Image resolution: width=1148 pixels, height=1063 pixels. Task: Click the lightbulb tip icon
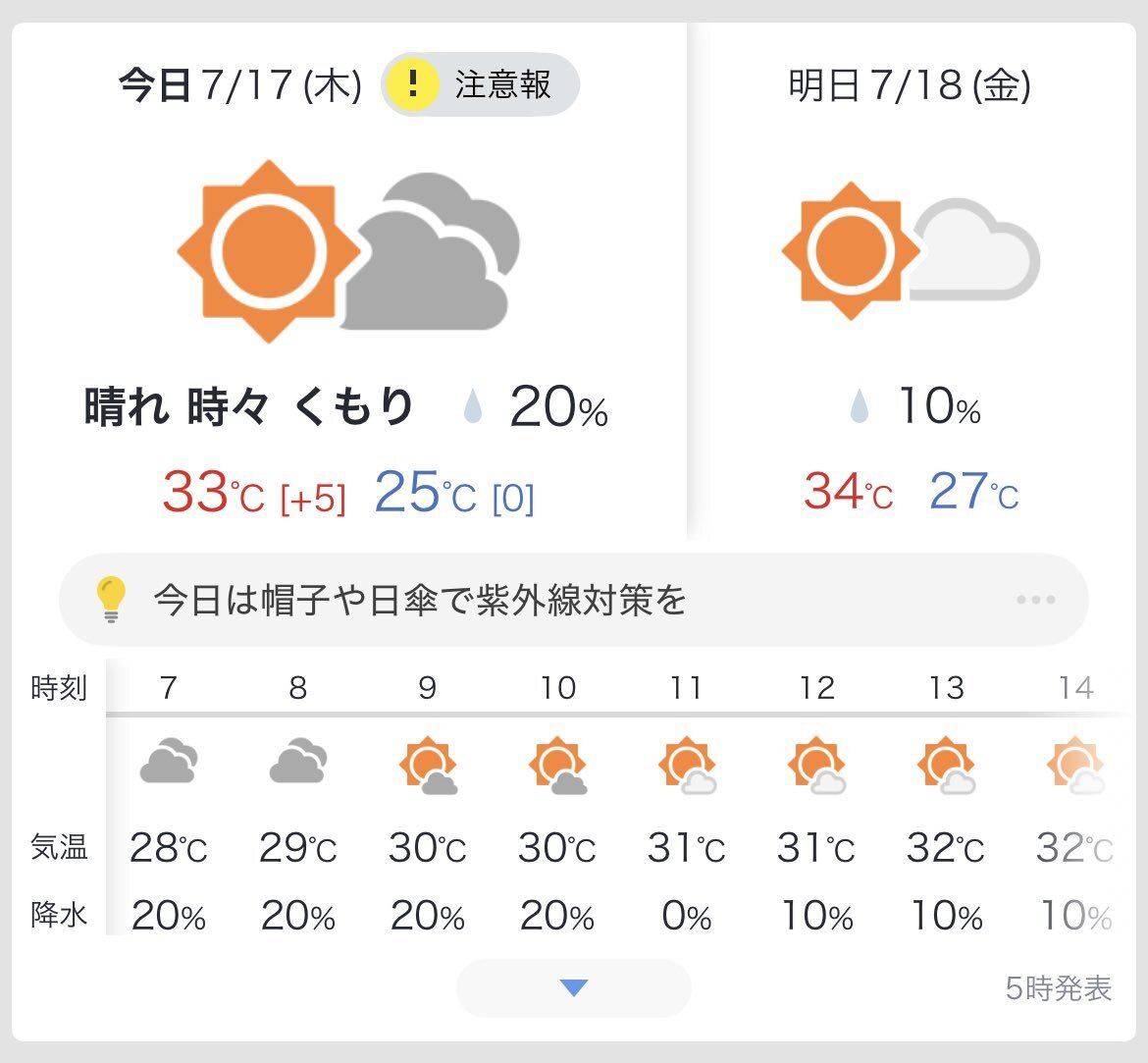(x=111, y=600)
